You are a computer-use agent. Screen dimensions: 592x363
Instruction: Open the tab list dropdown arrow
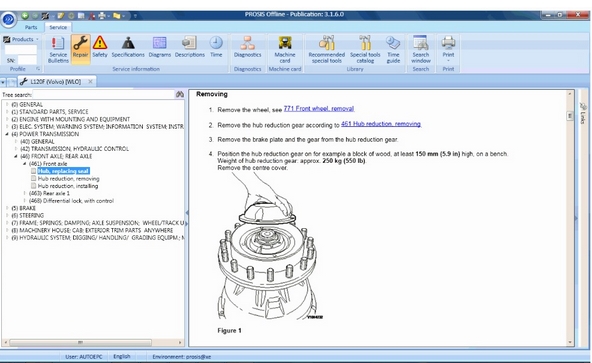(3, 82)
